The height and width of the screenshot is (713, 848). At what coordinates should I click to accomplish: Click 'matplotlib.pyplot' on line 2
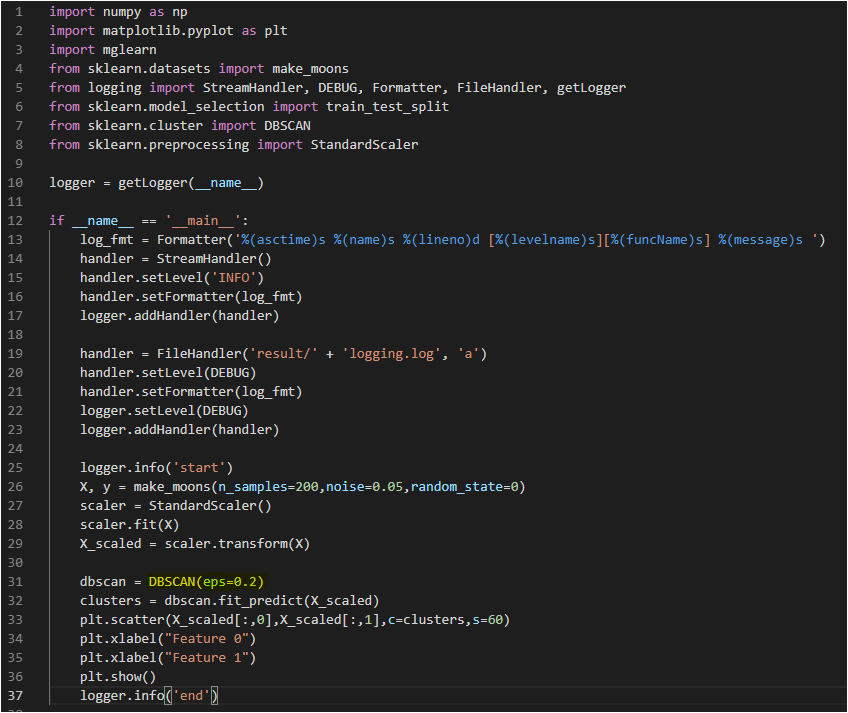point(168,31)
